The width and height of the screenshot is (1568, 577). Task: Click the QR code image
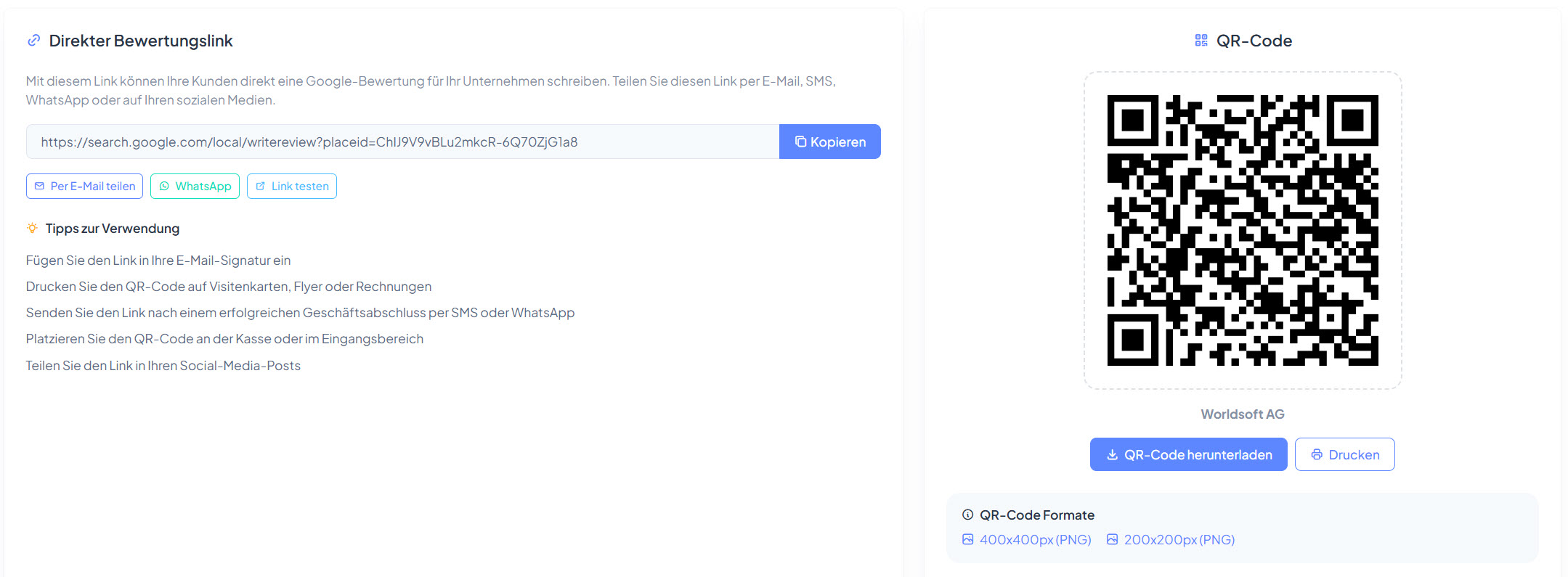1242,230
